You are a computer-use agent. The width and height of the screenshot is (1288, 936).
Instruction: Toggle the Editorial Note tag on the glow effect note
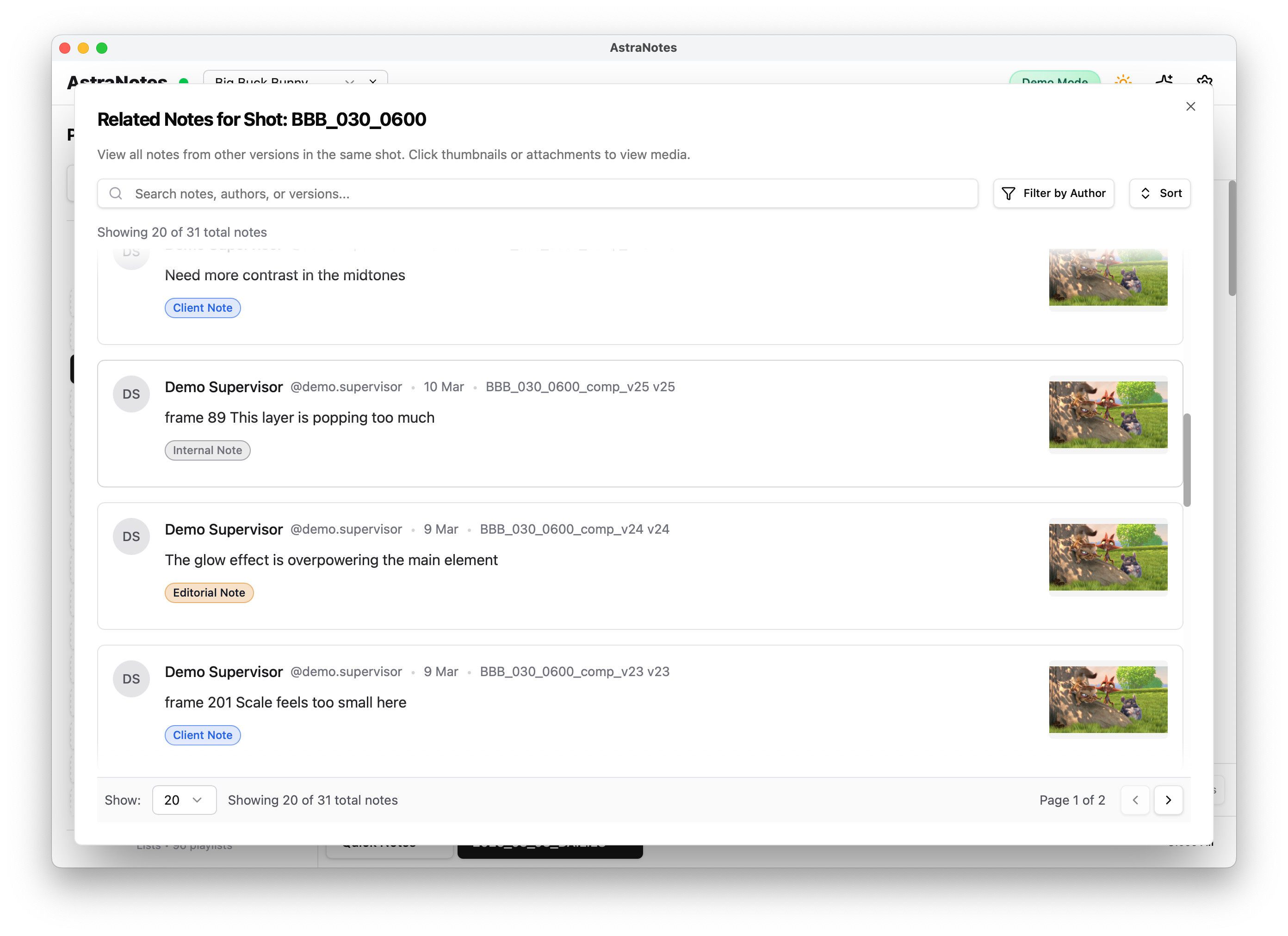pyautogui.click(x=209, y=592)
